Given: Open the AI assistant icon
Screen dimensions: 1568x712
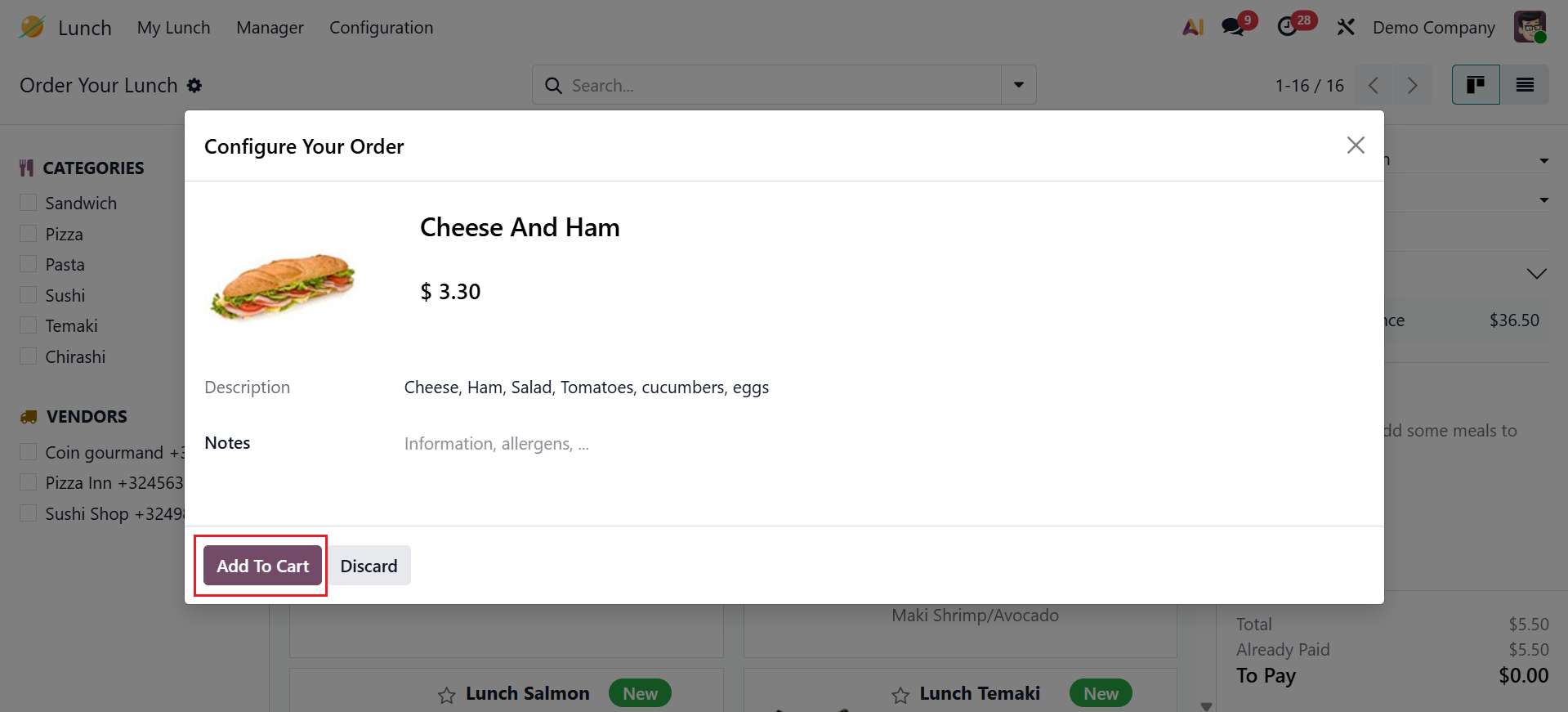Looking at the screenshot, I should (x=1193, y=27).
